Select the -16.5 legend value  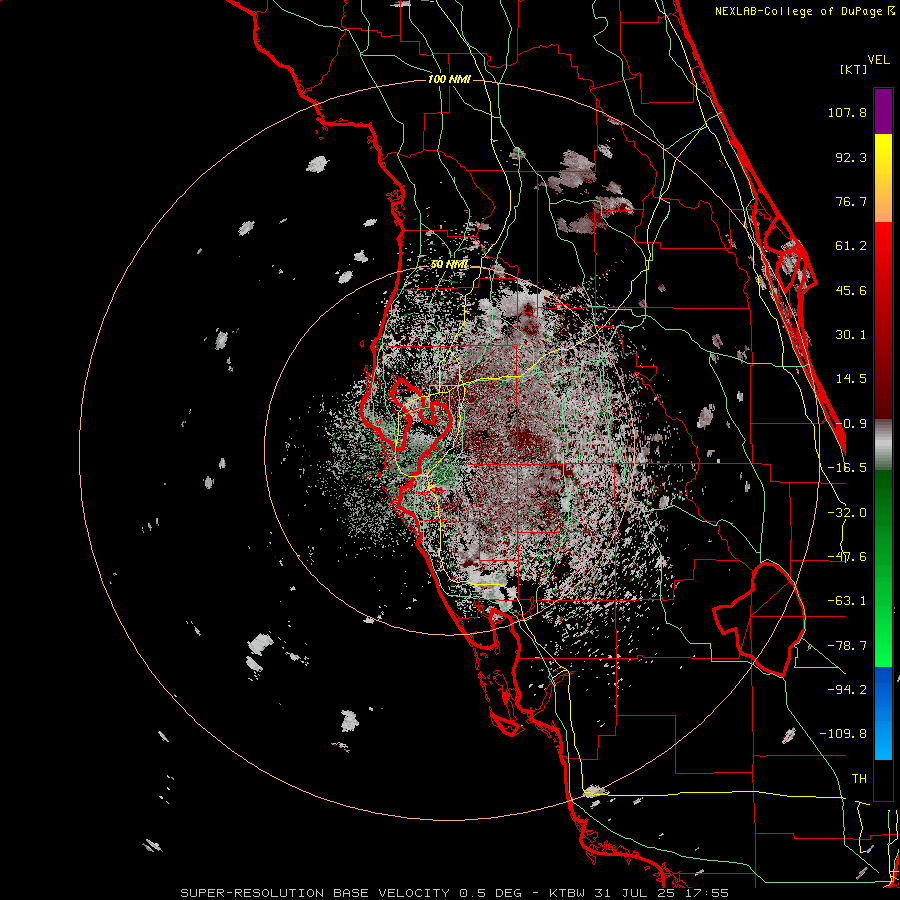[x=847, y=468]
